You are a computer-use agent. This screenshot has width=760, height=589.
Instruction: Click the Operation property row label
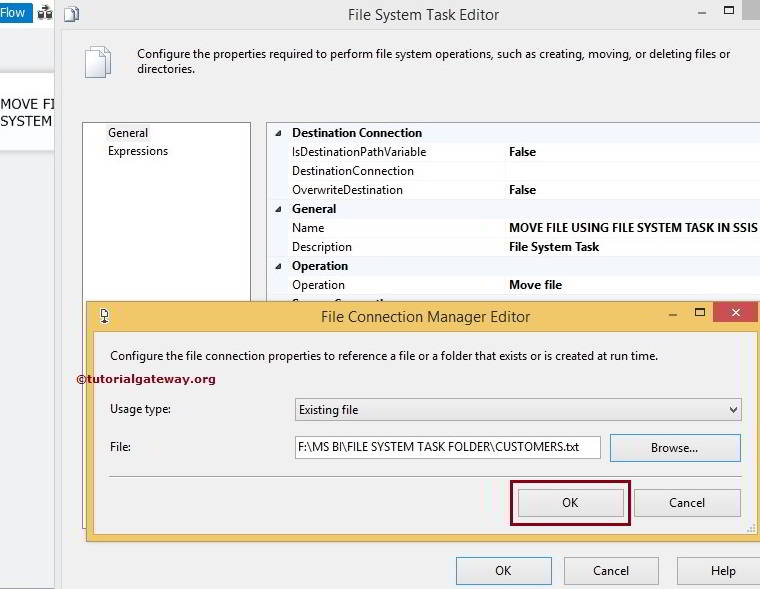(x=318, y=285)
